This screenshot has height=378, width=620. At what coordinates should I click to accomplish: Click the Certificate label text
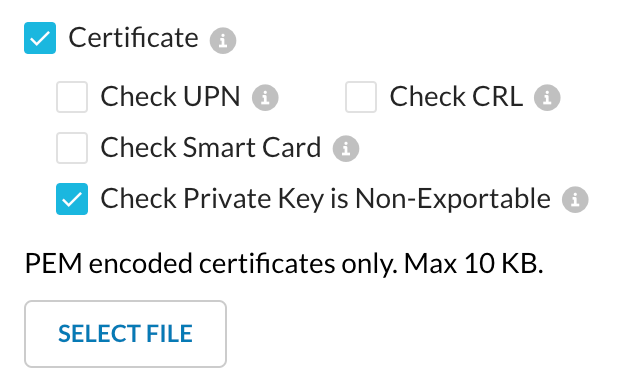pyautogui.click(x=134, y=38)
